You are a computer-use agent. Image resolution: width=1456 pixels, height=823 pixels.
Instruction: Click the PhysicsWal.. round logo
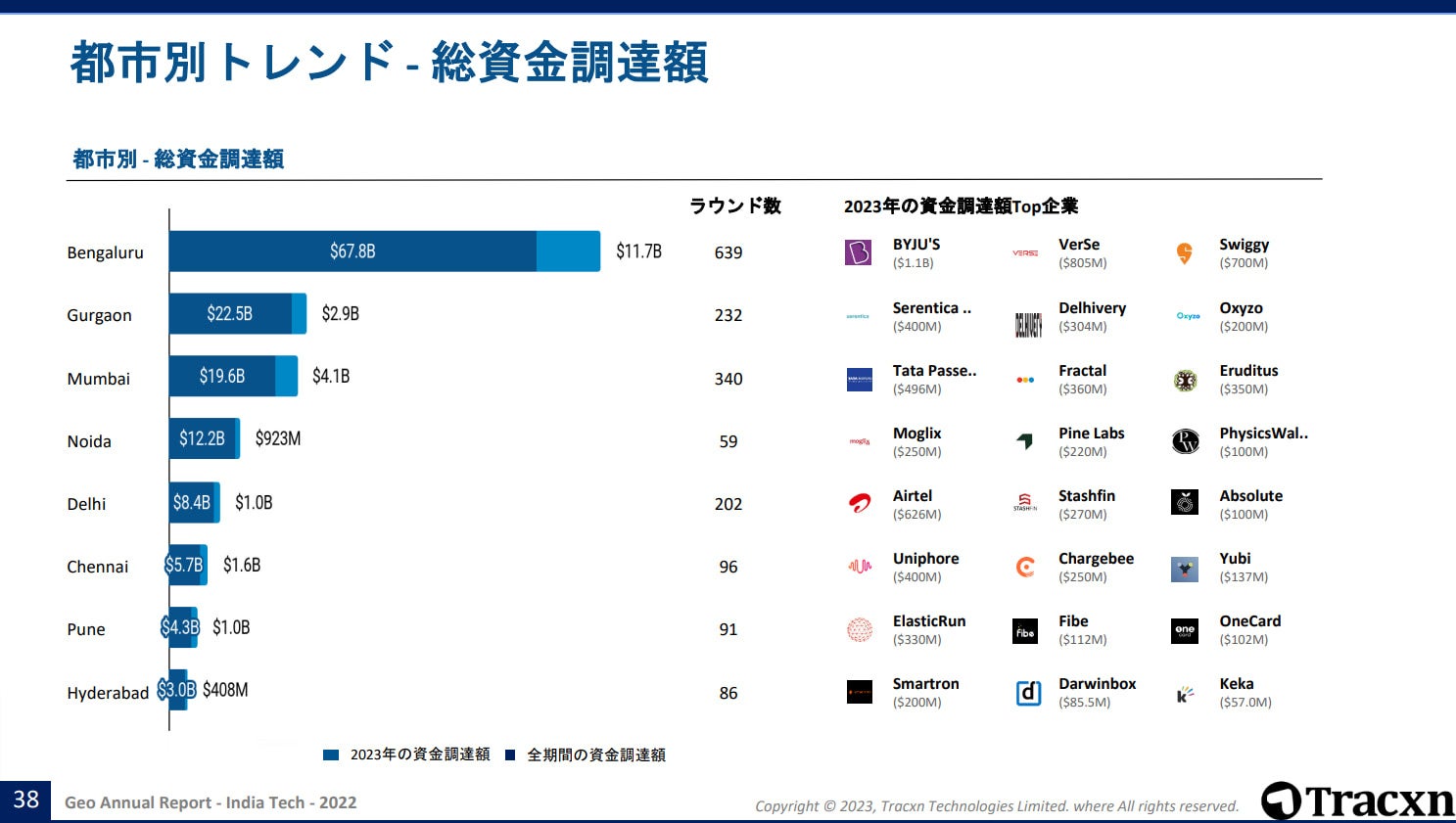click(1185, 442)
